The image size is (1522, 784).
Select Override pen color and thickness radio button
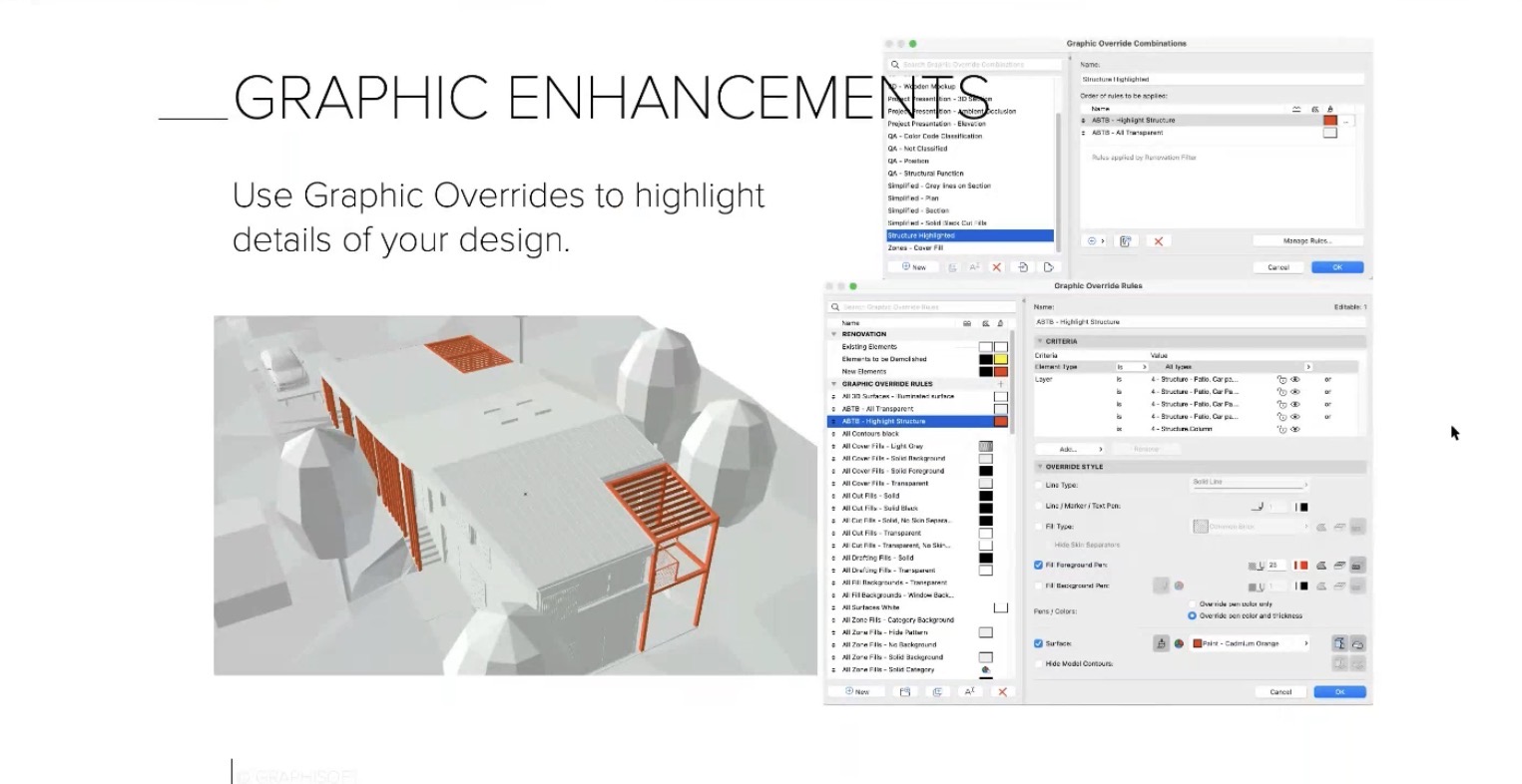click(x=1192, y=616)
